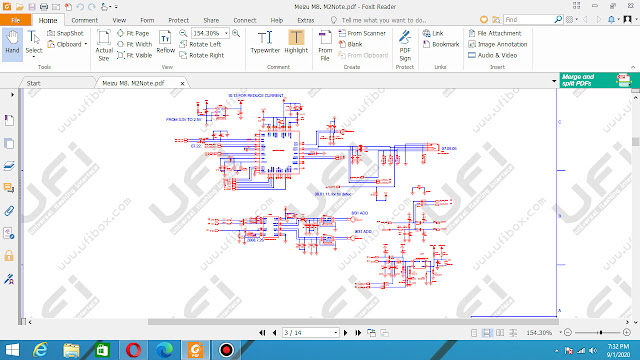Screen dimensions: 640x360
Task: Go to first page
Action: tap(262, 333)
